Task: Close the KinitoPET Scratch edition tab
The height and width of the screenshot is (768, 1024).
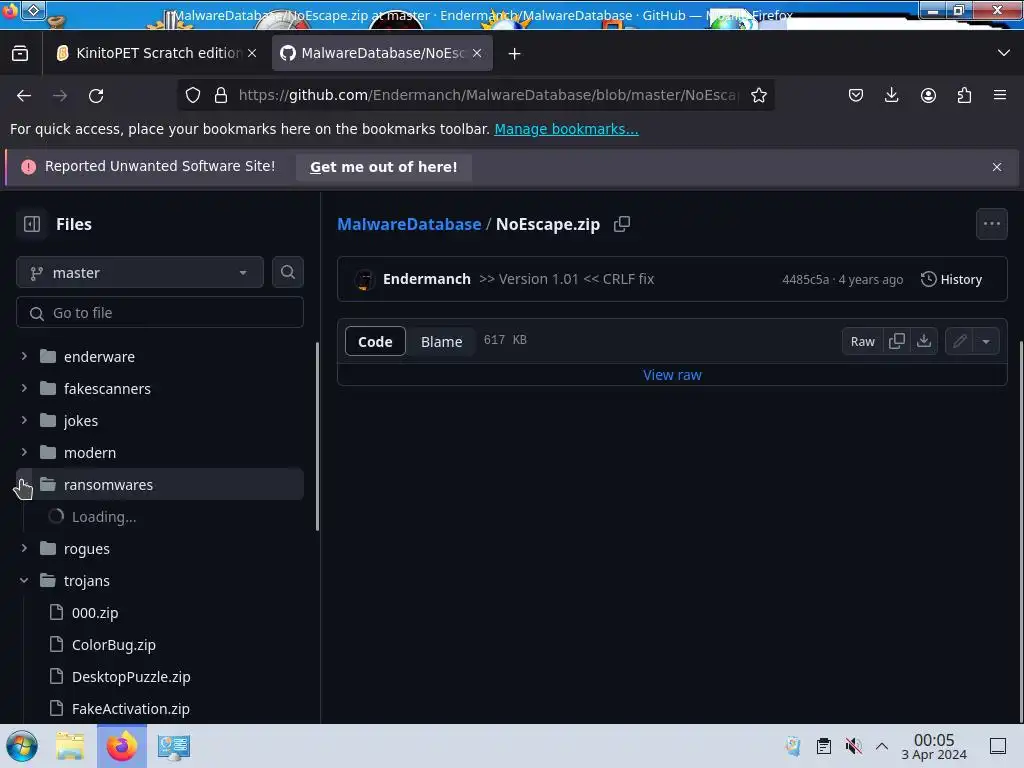Action: pos(252,53)
